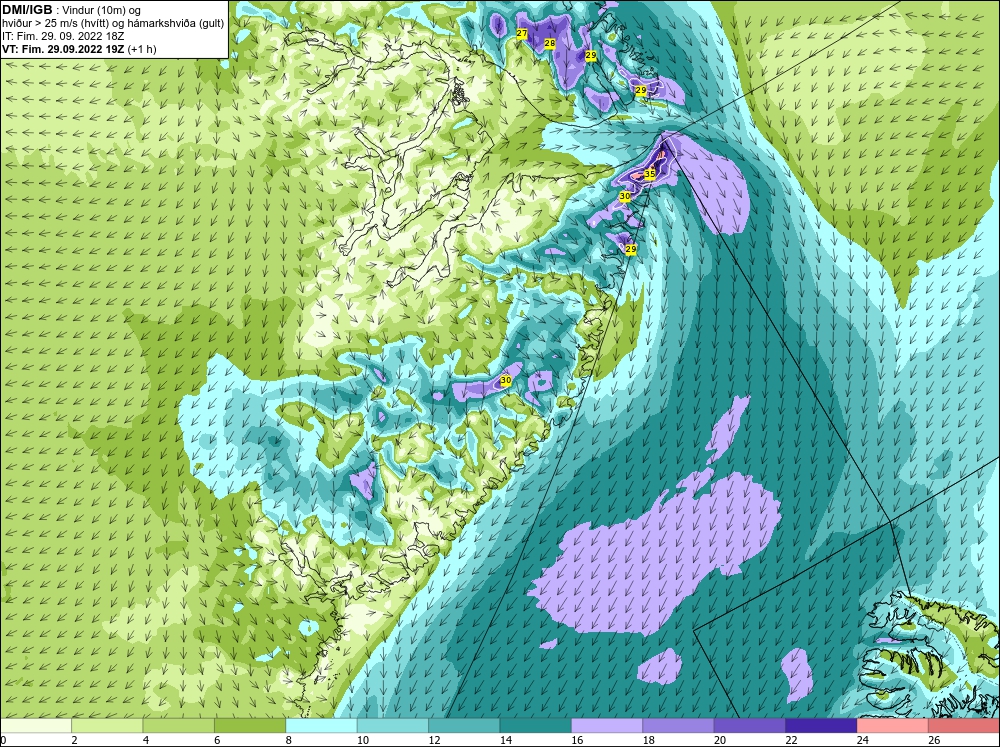Screen dimensions: 1000x747
Task: Click the legend scale value 4
Action: click(x=146, y=740)
